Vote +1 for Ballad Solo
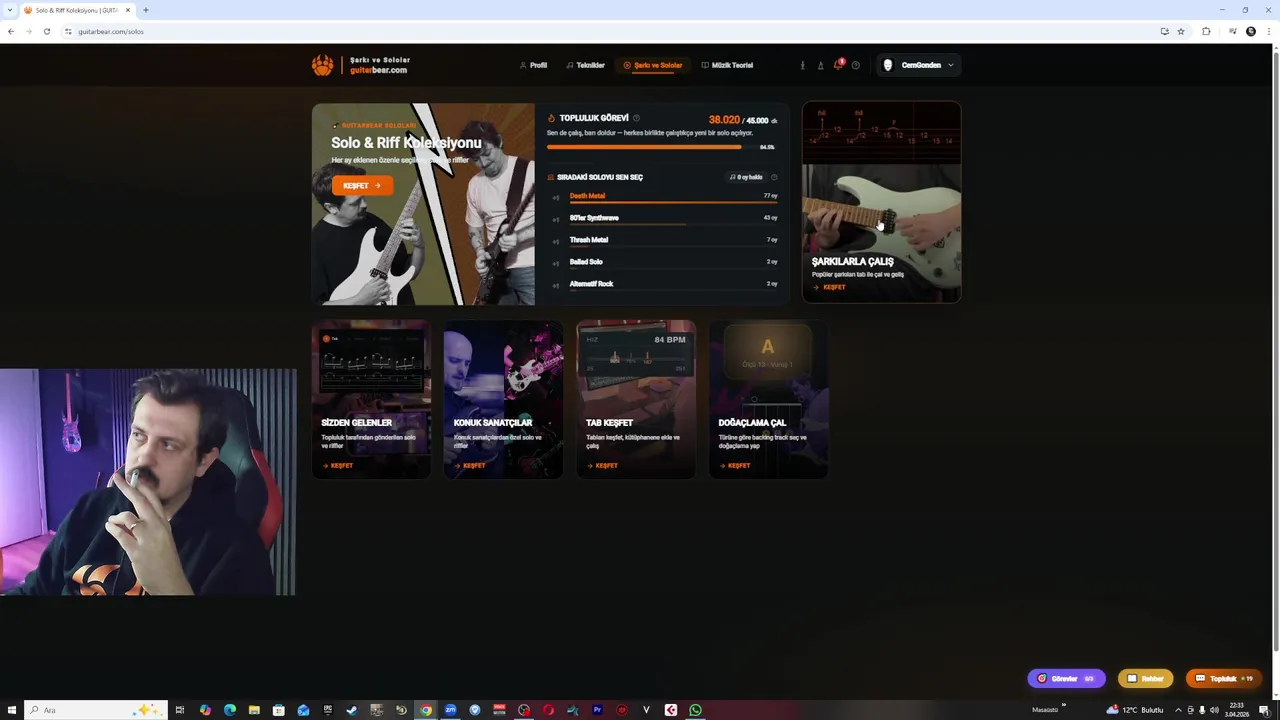 tap(556, 263)
